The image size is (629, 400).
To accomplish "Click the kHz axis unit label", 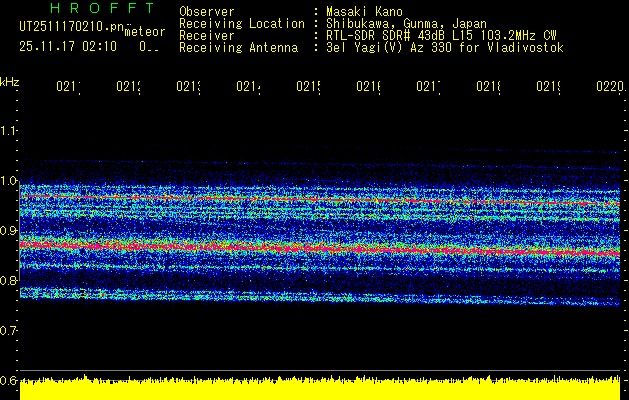I will tap(9, 80).
